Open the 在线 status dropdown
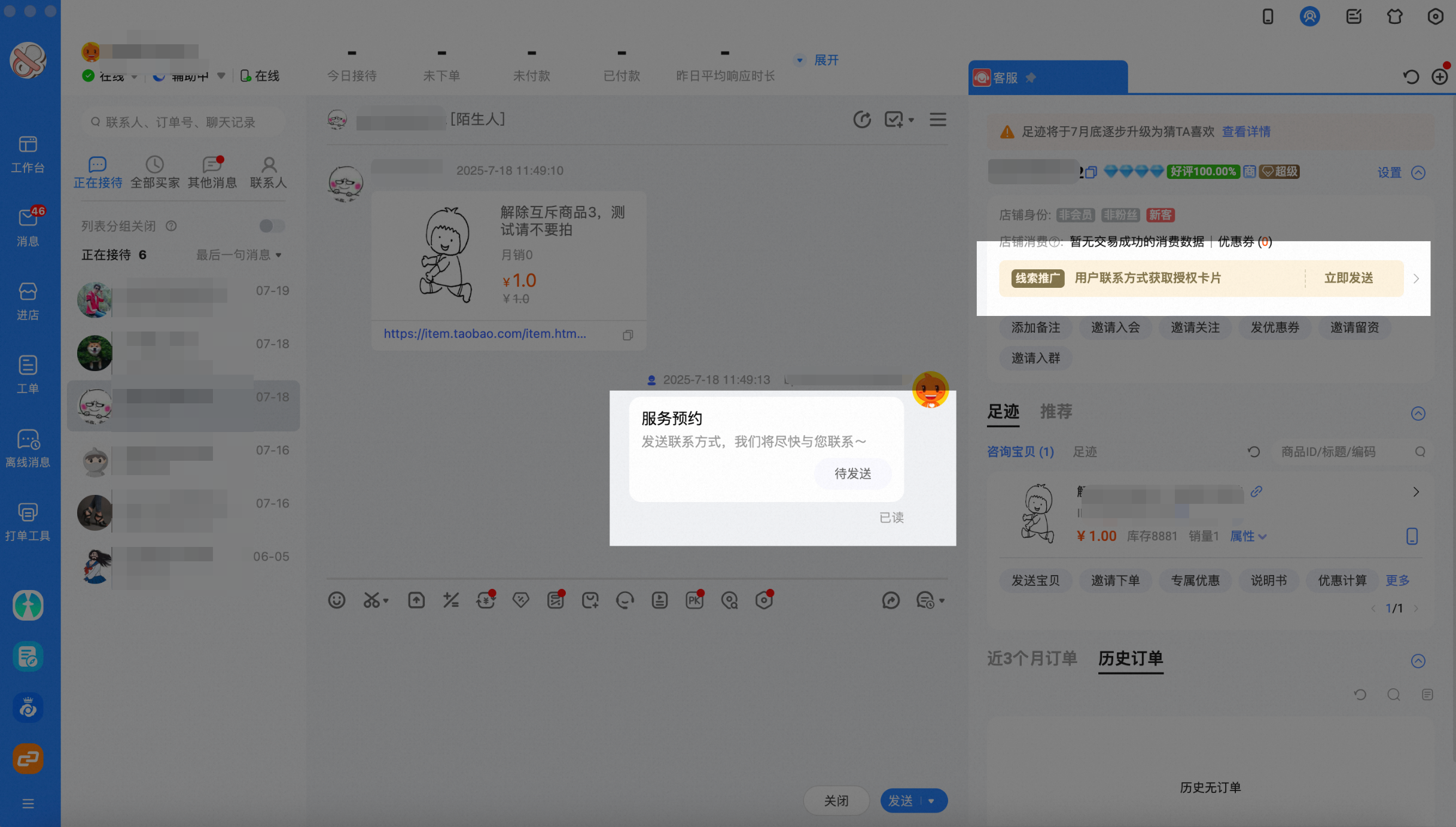 click(134, 77)
